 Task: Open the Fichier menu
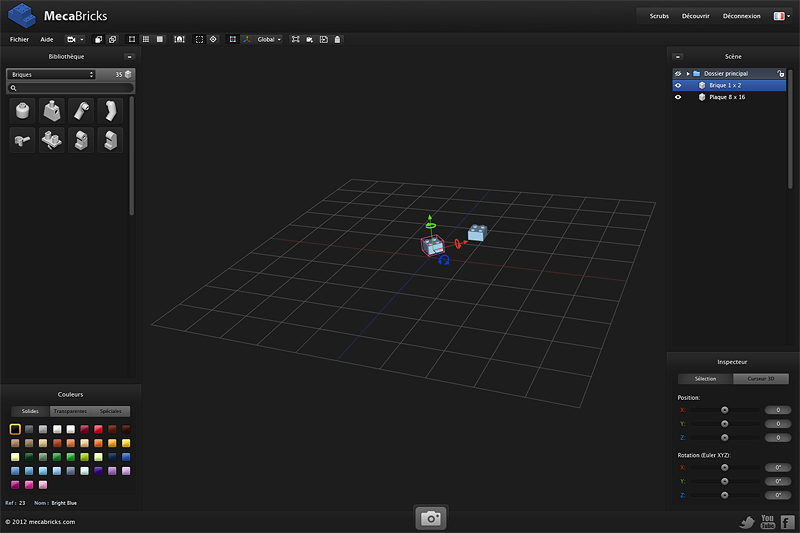pyautogui.click(x=19, y=39)
